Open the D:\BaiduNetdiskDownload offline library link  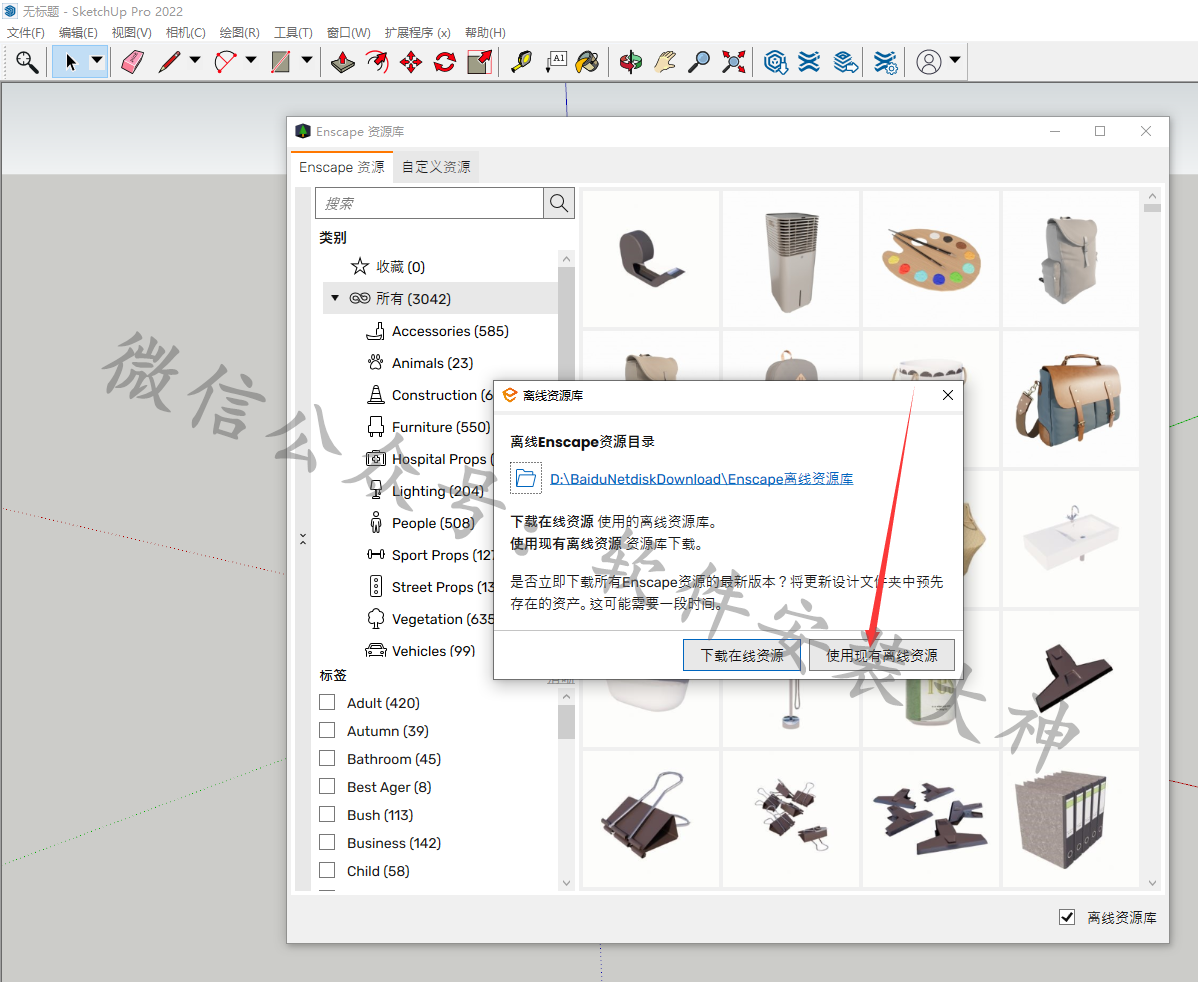701,478
